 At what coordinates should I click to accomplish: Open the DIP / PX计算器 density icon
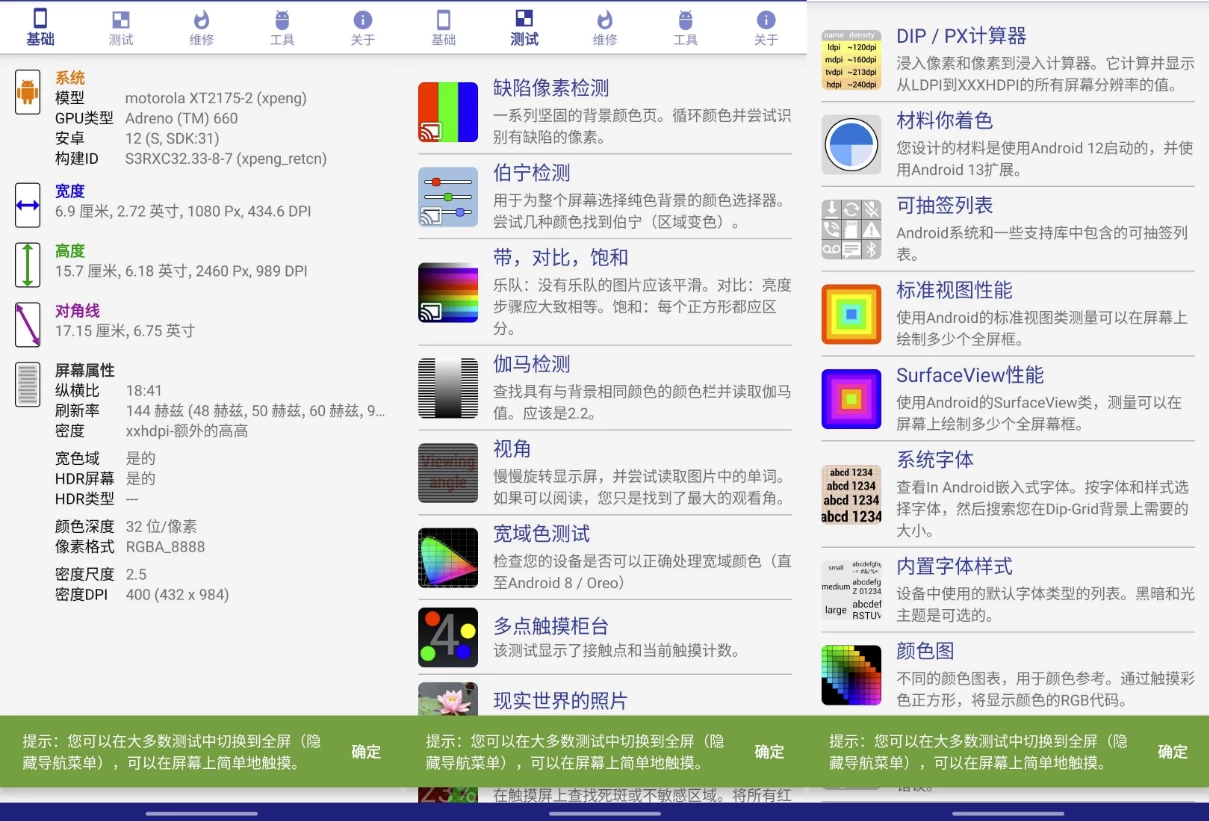[x=851, y=60]
